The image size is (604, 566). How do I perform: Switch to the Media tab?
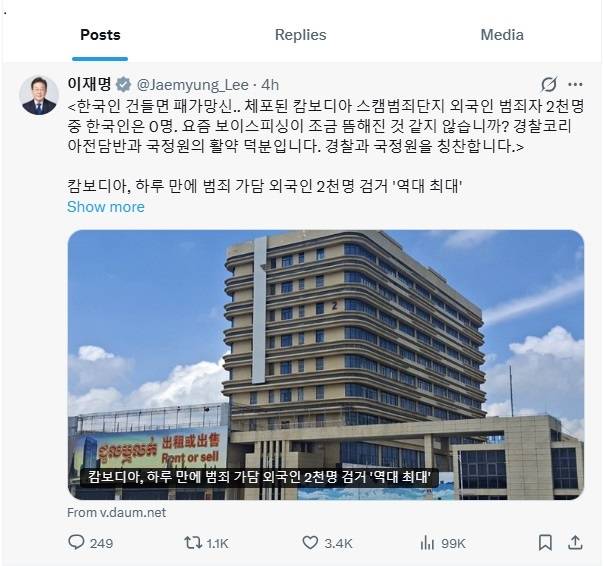502,35
